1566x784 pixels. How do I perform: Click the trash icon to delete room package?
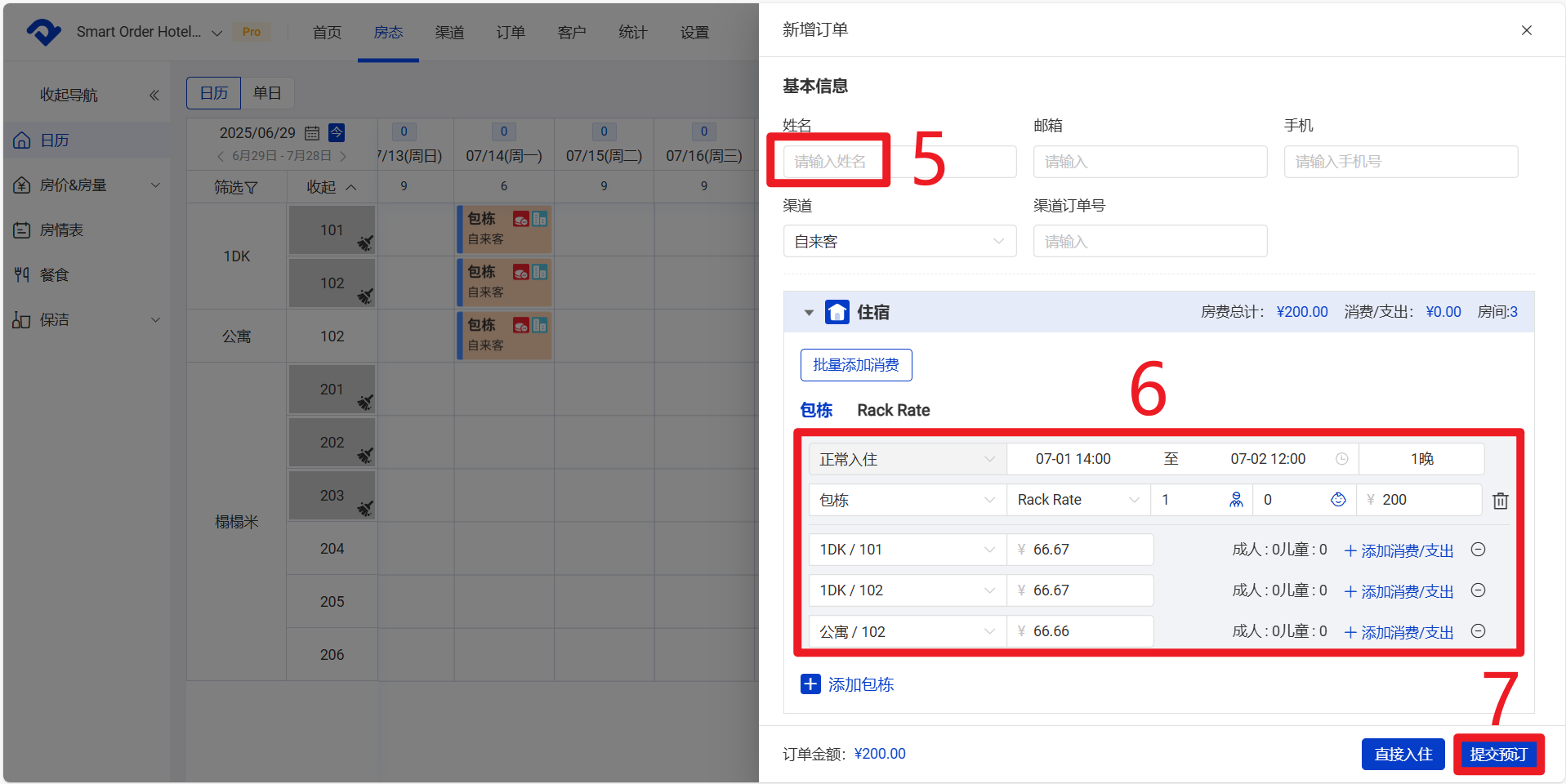click(x=1500, y=501)
